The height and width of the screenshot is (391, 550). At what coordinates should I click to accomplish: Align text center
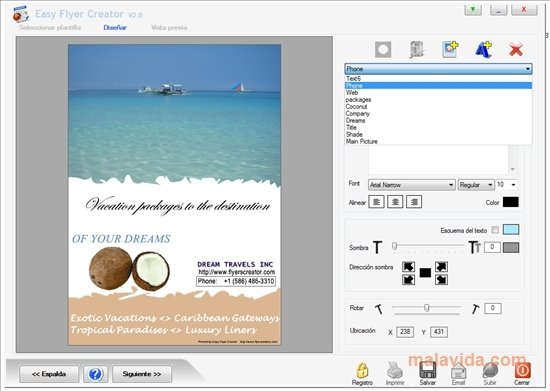coord(395,202)
